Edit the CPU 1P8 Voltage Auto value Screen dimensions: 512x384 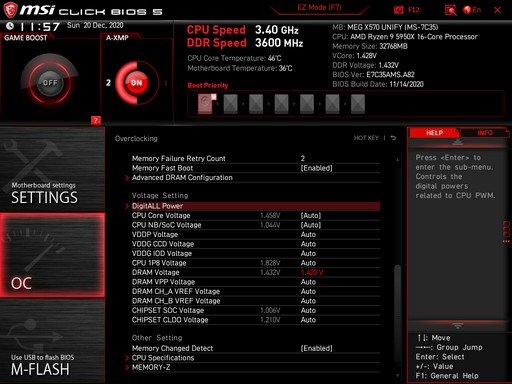tap(308, 263)
